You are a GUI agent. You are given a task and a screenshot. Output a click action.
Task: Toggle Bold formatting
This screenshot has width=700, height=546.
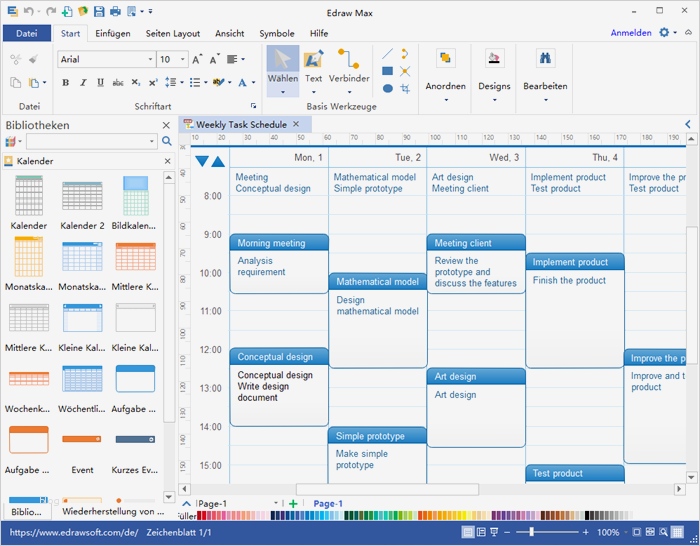click(x=66, y=82)
